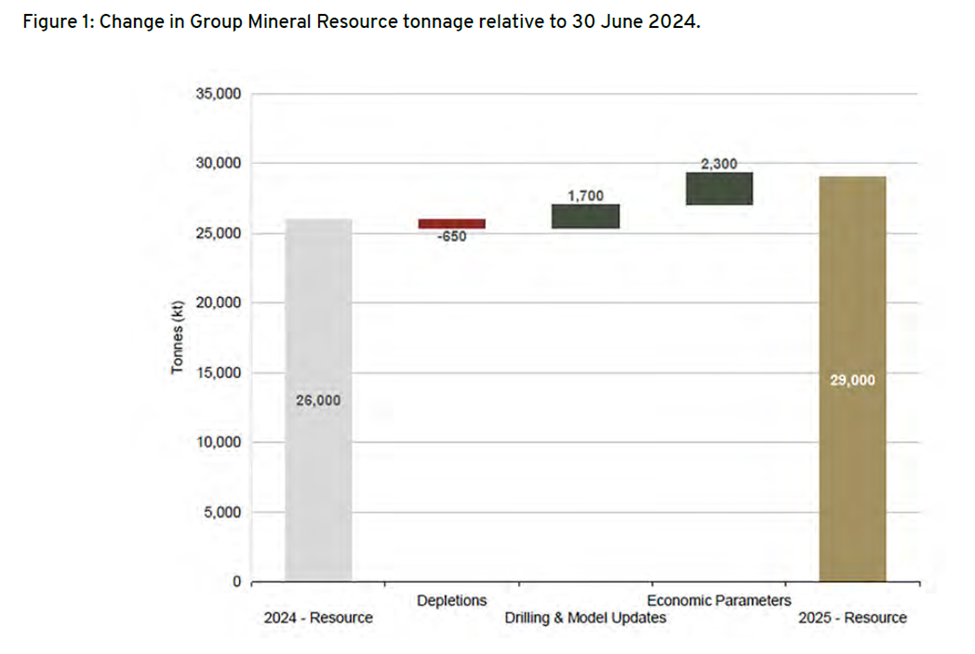Select the 2,300 data label
Screen dimensions: 975x654
[718, 164]
